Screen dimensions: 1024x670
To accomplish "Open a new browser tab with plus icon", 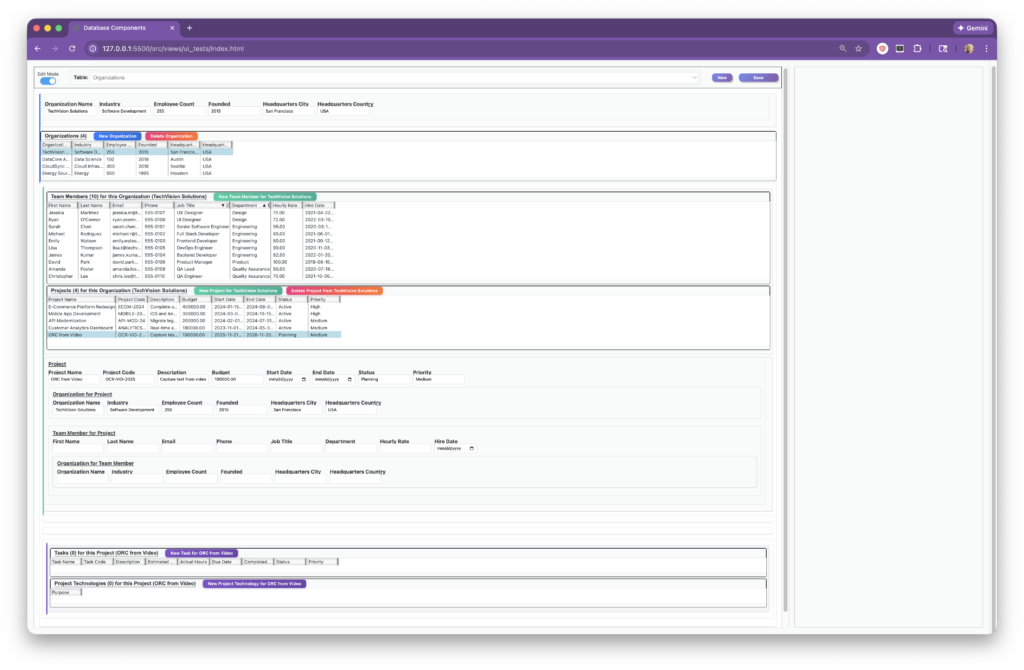I will click(190, 28).
